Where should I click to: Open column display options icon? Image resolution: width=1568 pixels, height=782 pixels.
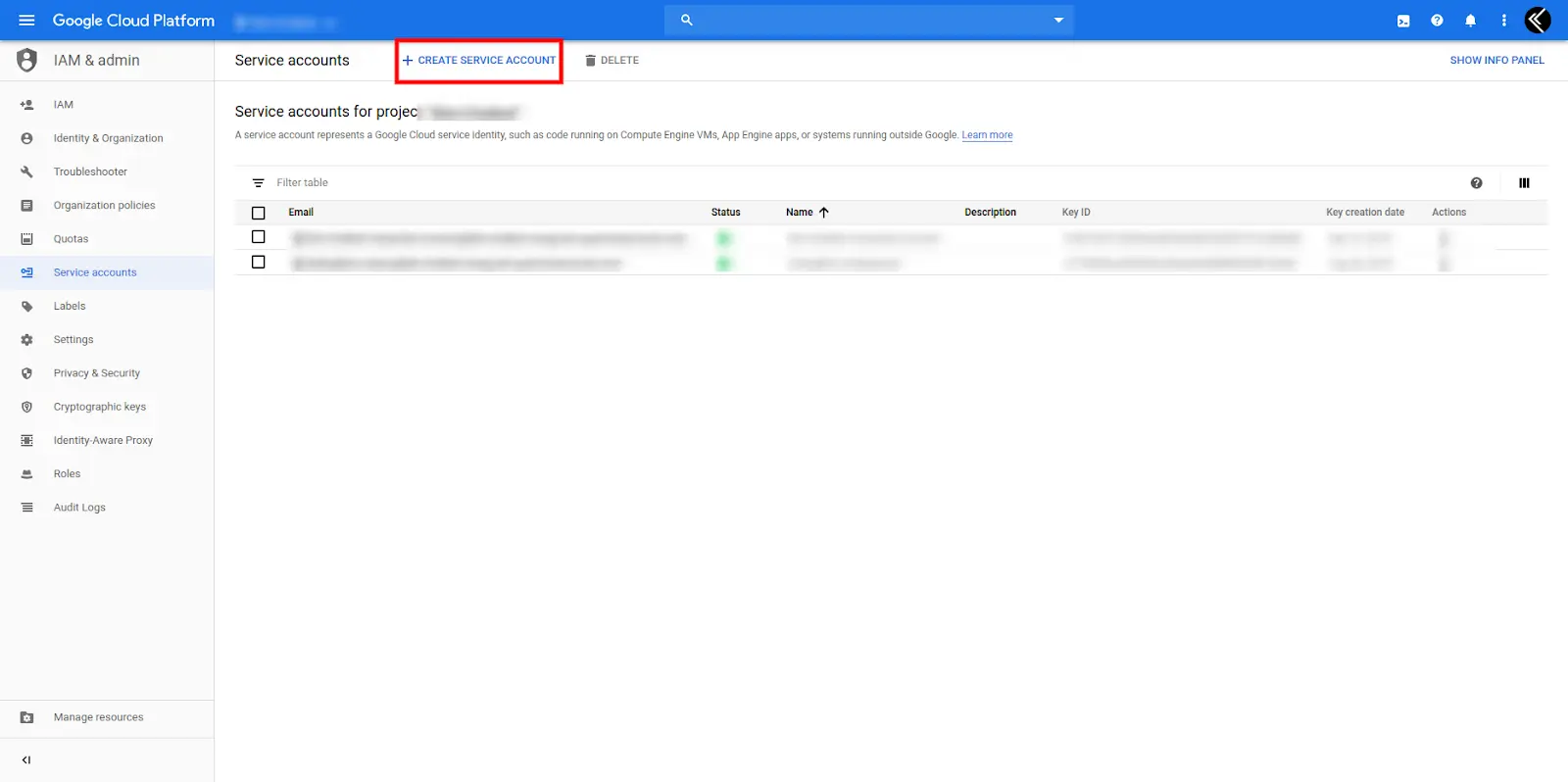pyautogui.click(x=1524, y=183)
